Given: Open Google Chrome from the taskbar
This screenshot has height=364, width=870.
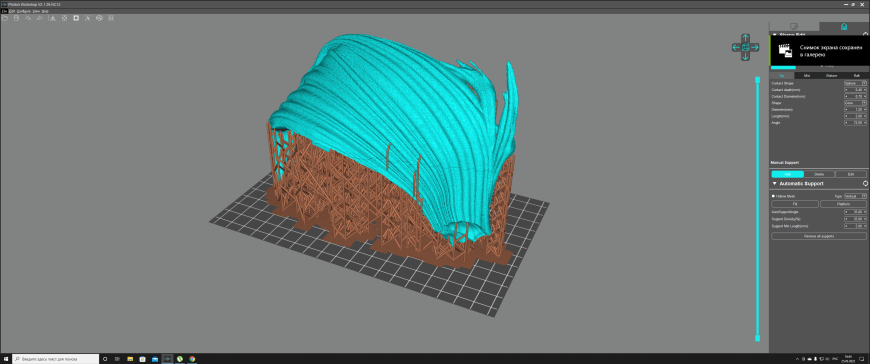Looking at the screenshot, I should (x=192, y=359).
